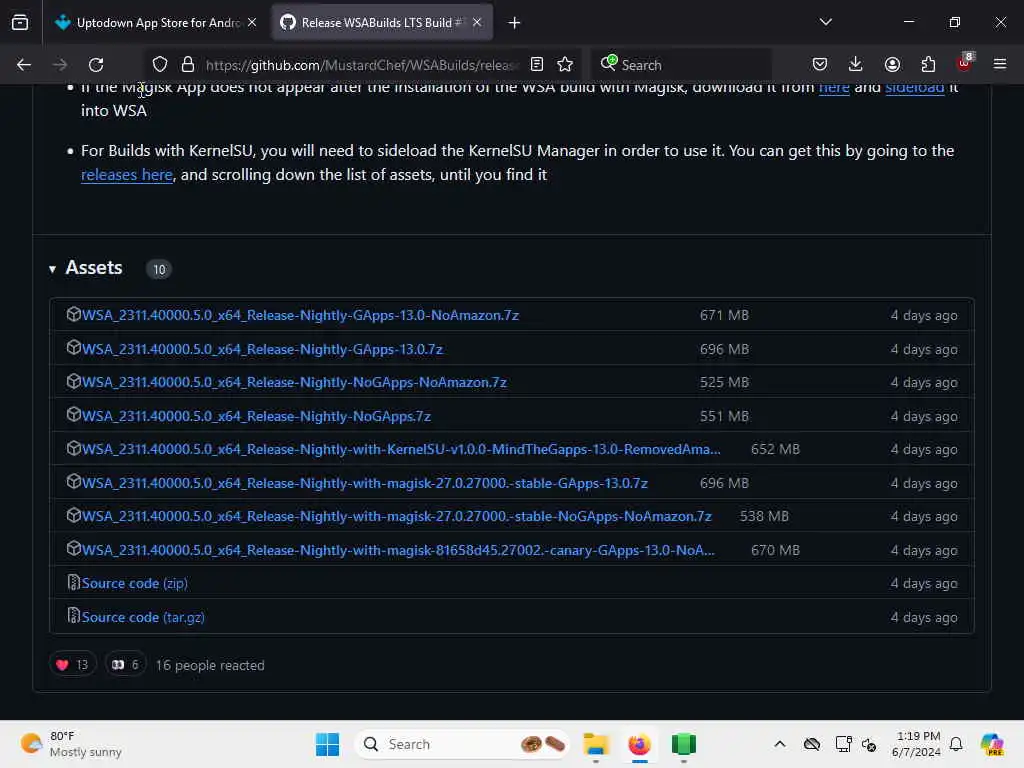Viewport: 1024px width, 768px height.
Task: Download Nightly-GApps-13.0.7z asset
Action: point(262,349)
